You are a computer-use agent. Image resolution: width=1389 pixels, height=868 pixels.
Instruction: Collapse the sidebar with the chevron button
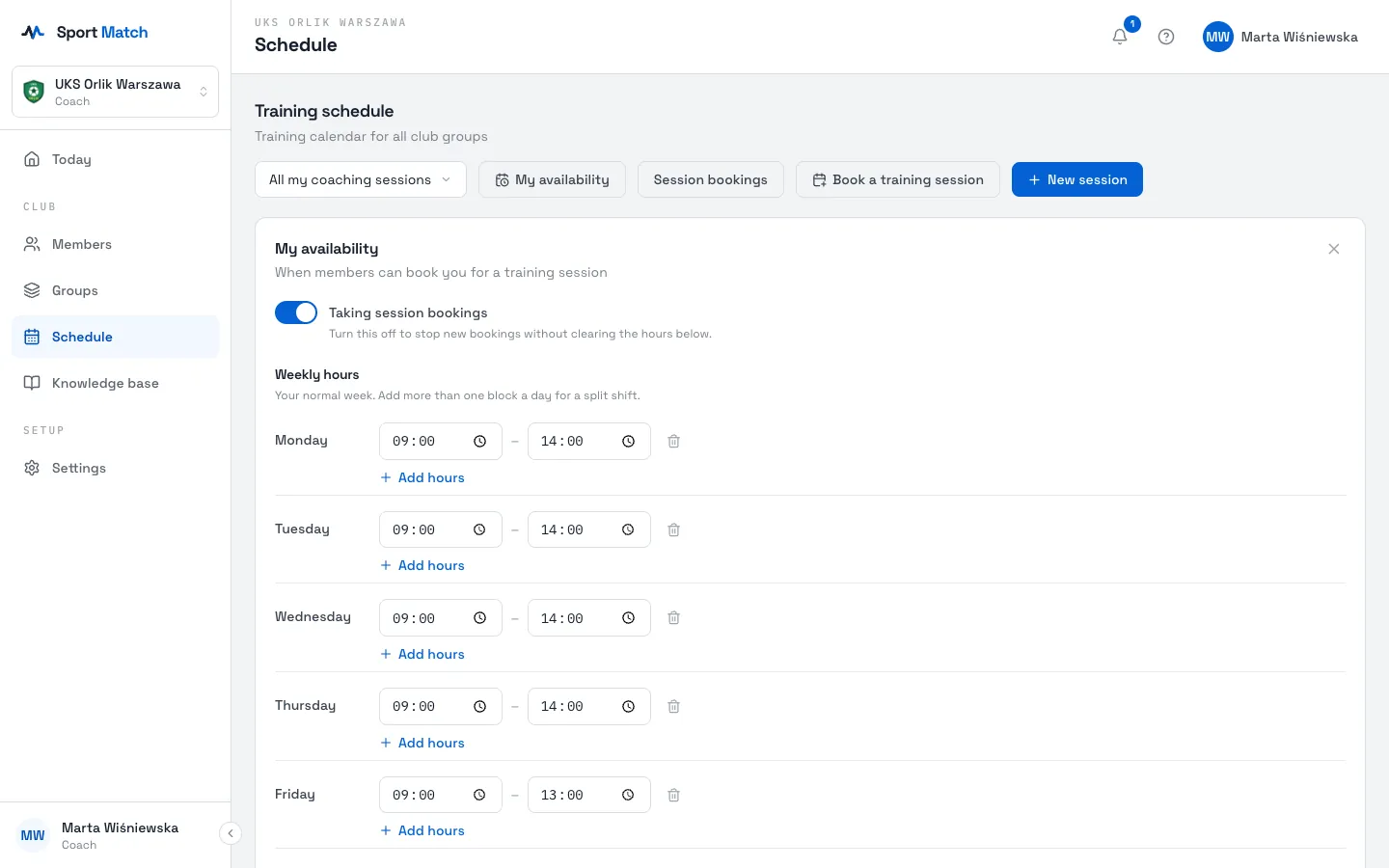[x=231, y=833]
